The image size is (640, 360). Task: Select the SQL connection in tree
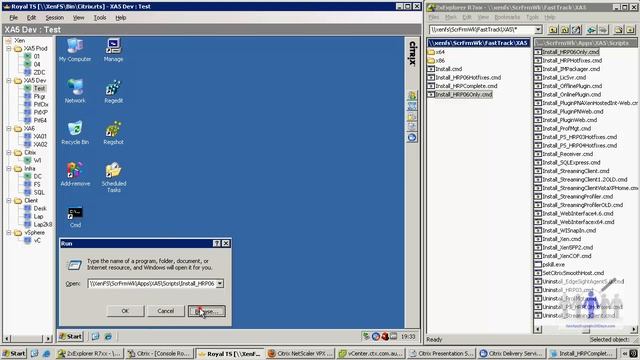click(x=39, y=192)
